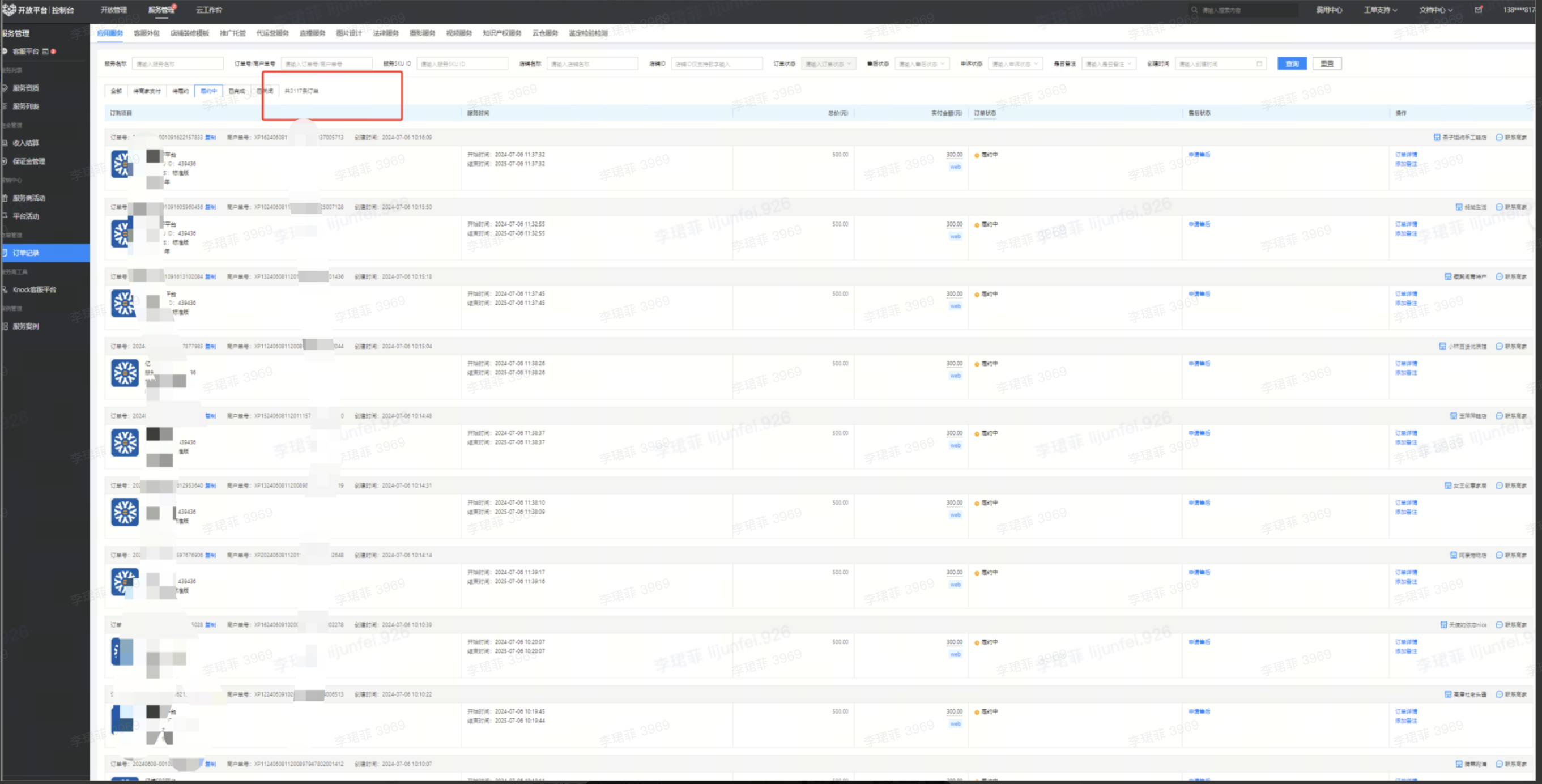Open the 售后状态 filter dropdown
Viewport: 1542px width, 784px height.
tap(921, 63)
